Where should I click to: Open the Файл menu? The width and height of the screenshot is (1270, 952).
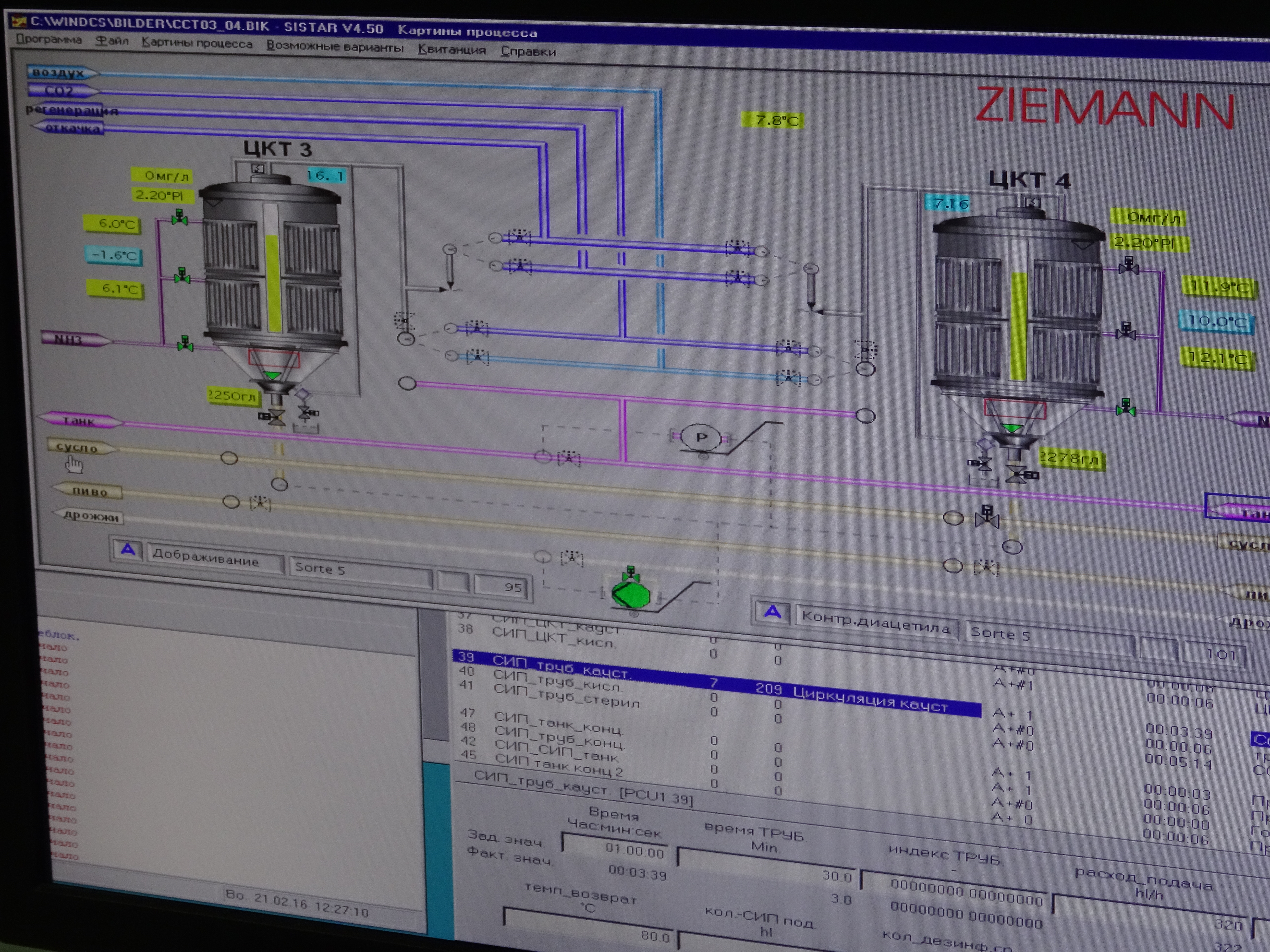click(x=111, y=41)
